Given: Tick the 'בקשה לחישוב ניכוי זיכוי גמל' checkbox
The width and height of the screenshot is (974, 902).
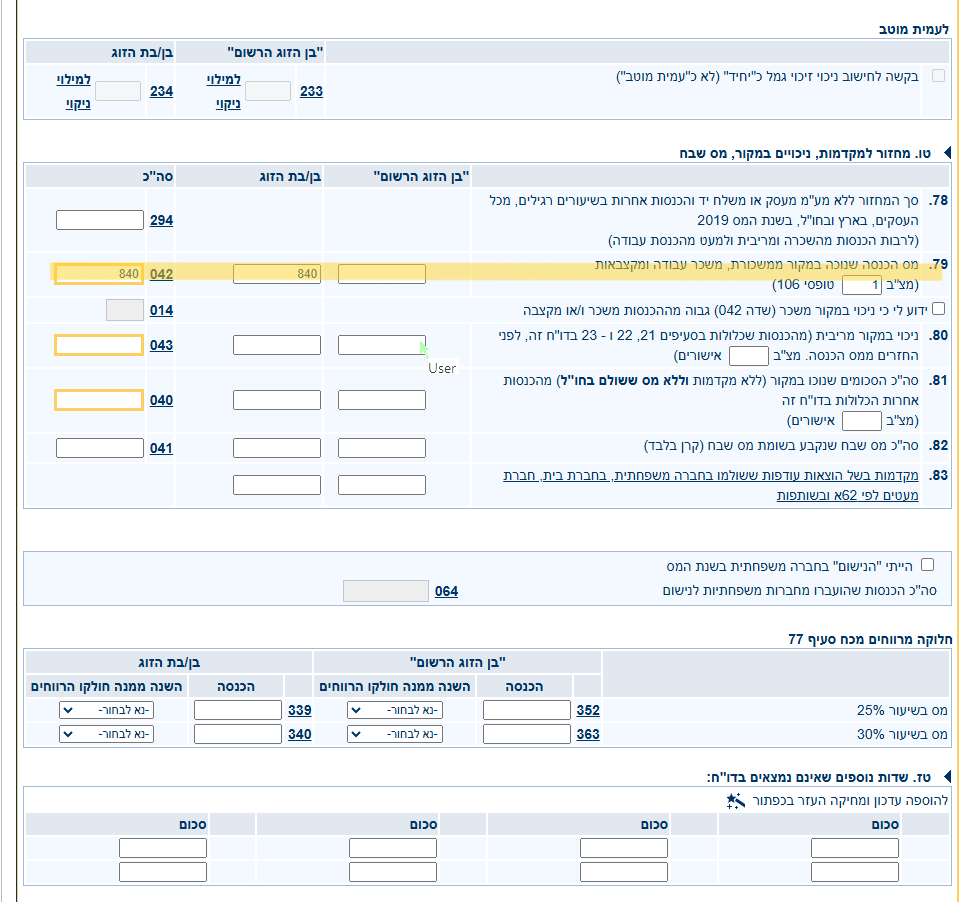Looking at the screenshot, I should click(938, 76).
